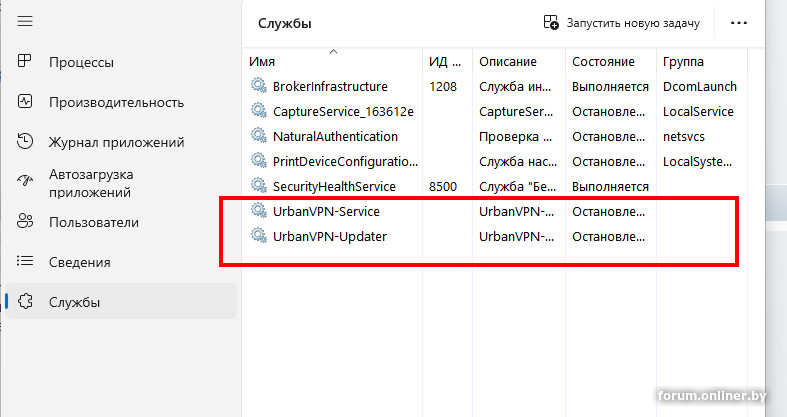Click the Службы puzzle icon

[26, 302]
